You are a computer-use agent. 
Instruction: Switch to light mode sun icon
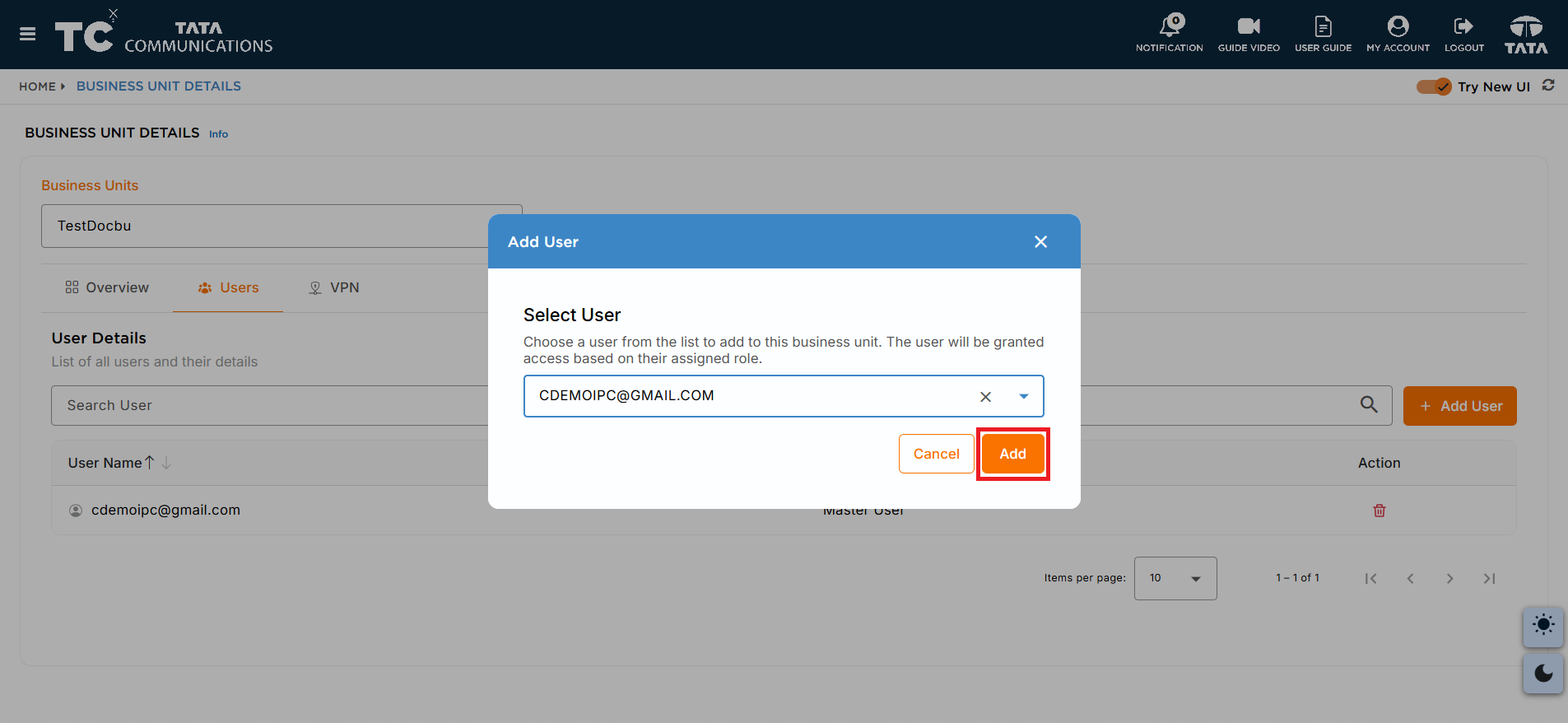tap(1543, 625)
